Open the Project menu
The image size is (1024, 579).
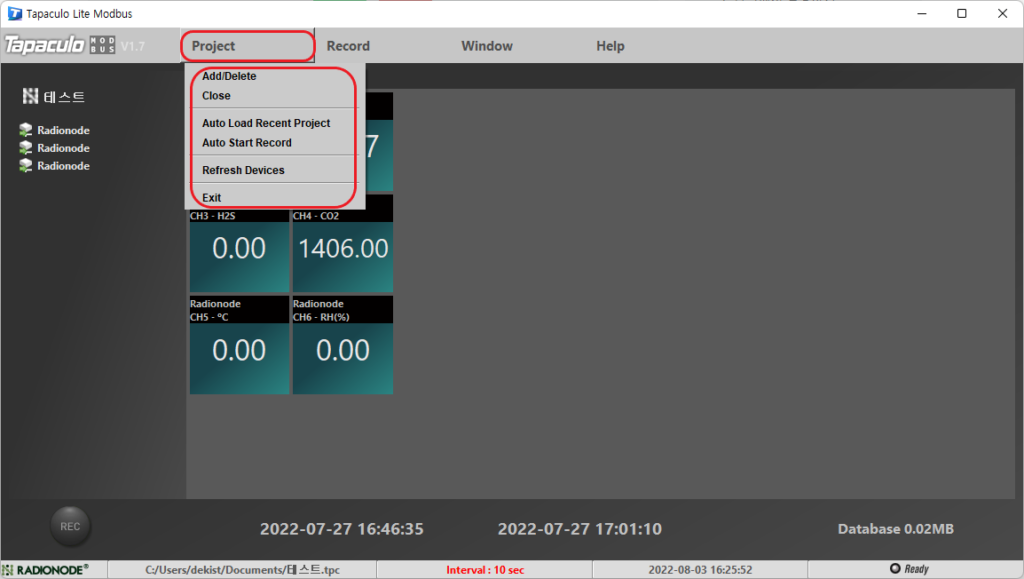click(x=248, y=46)
